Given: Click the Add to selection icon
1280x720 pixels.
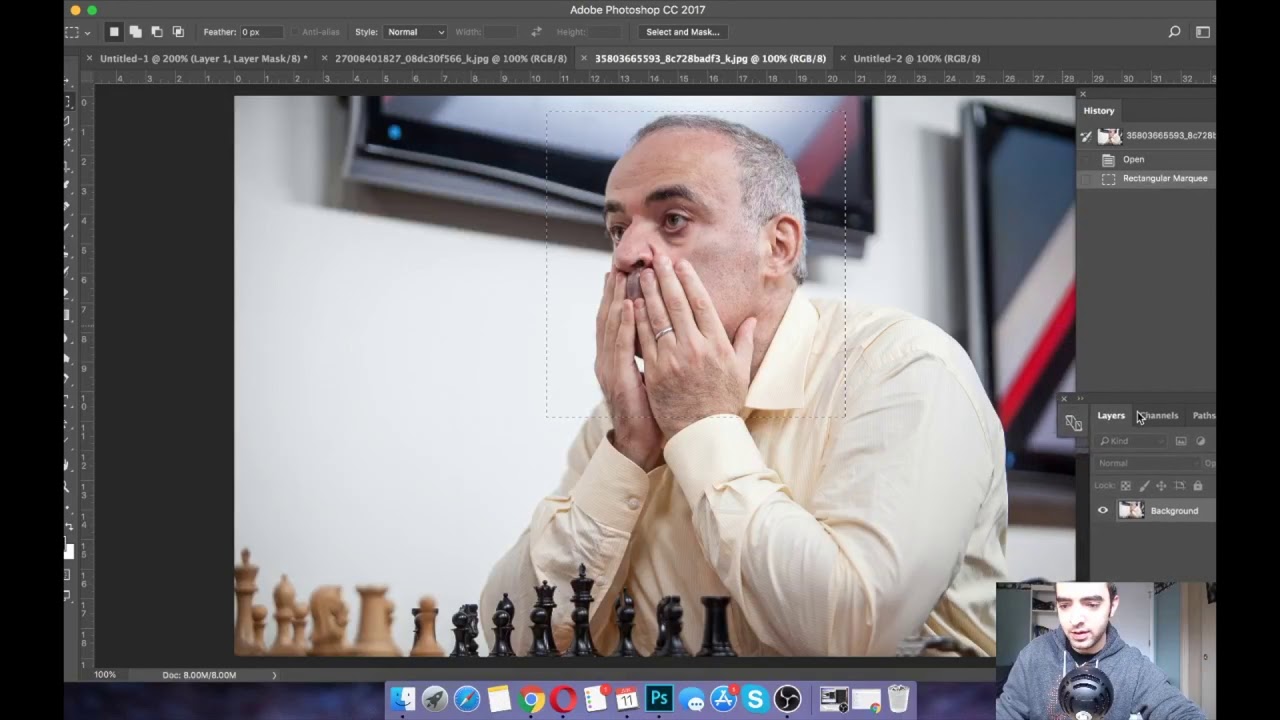Looking at the screenshot, I should pyautogui.click(x=135, y=31).
